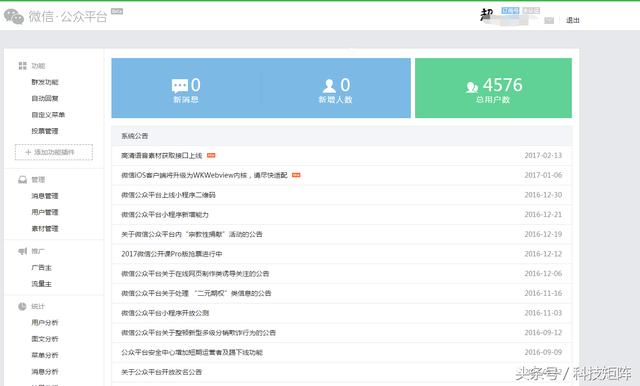Image resolution: width=640 pixels, height=386 pixels.
Task: Open 消息分析 statistics
Action: pyautogui.click(x=45, y=372)
